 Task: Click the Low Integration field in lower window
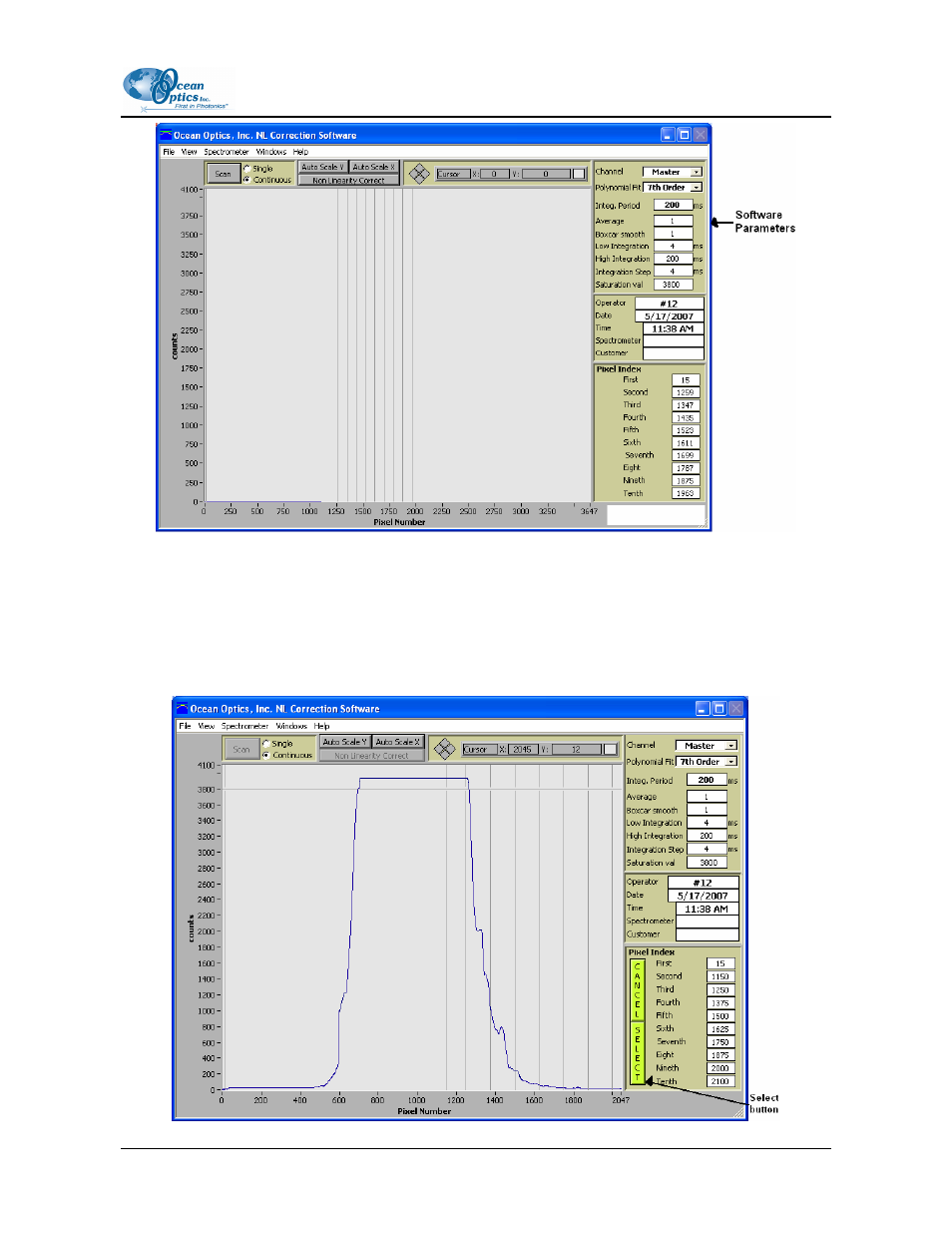click(x=707, y=823)
